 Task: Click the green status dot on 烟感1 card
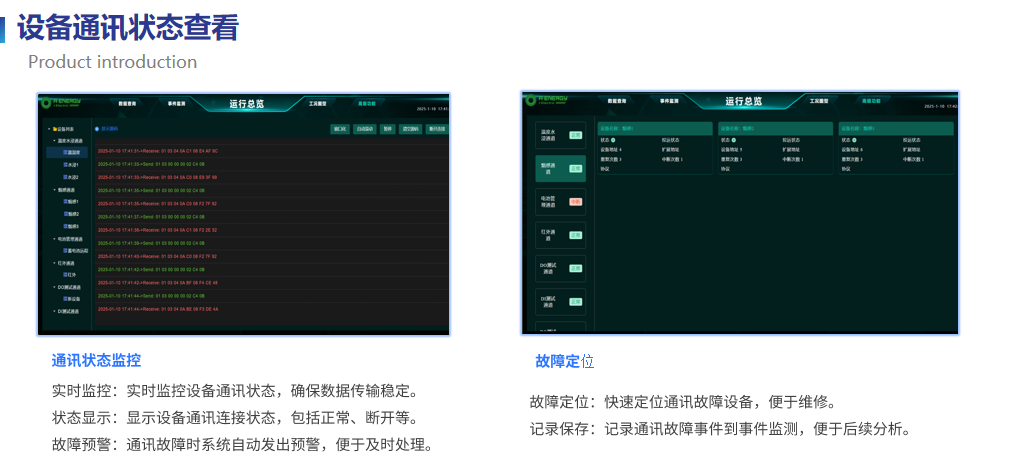tap(613, 140)
